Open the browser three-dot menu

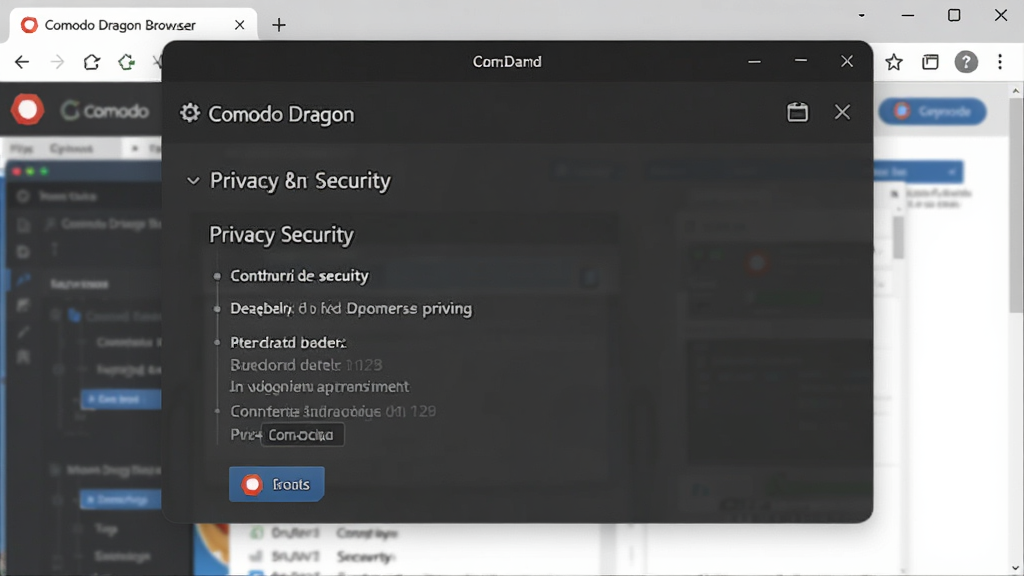(1000, 62)
